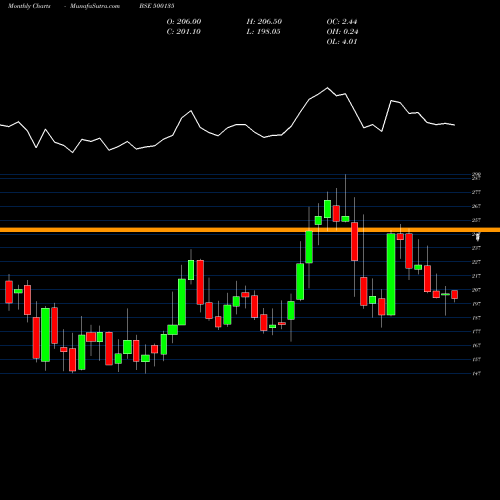Screen dimensions: 500x500
Task: Click the 267 price axis label
Action: pyautogui.click(x=476, y=206)
